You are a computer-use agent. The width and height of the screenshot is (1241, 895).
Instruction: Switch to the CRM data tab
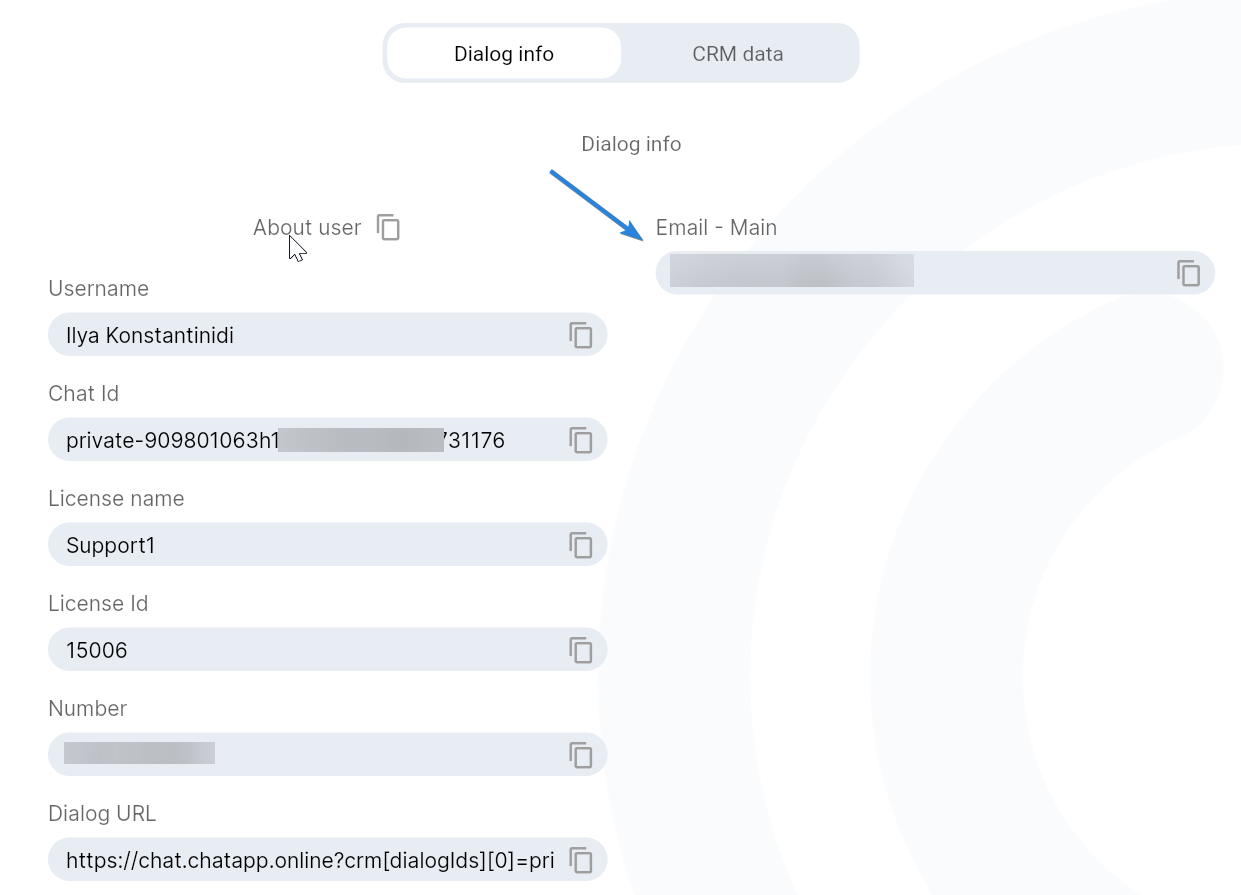click(737, 54)
